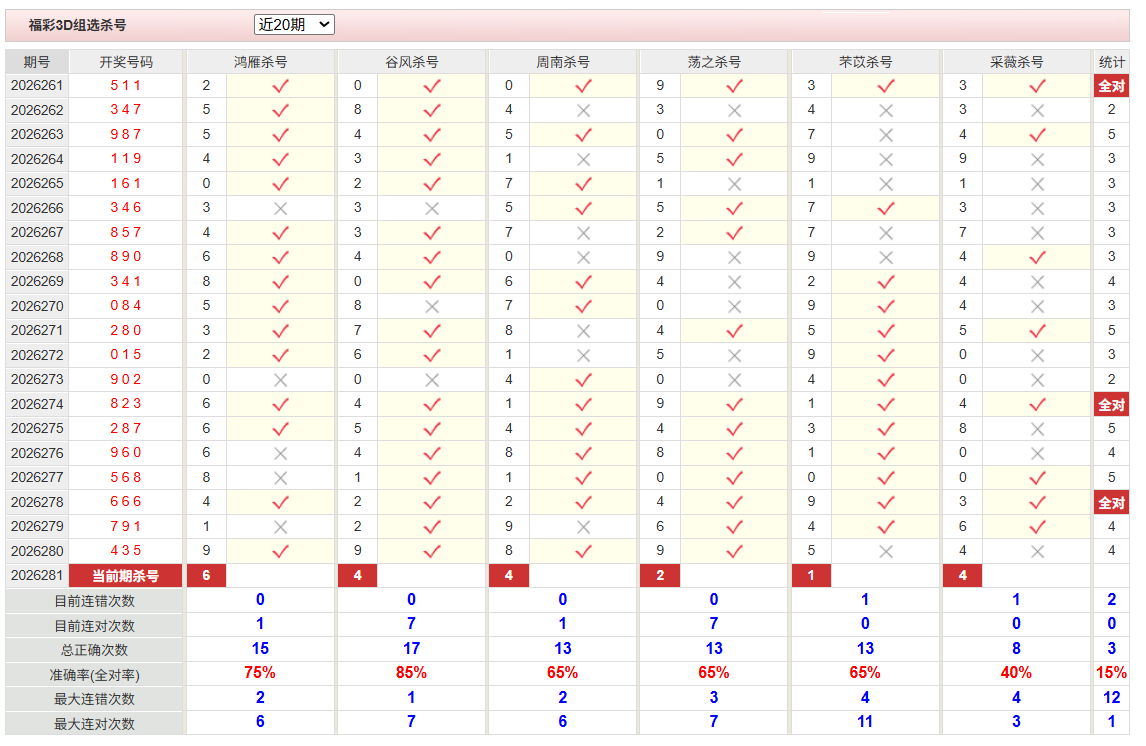Click the 85% accuracy value
Image resolution: width=1146 pixels, height=746 pixels.
tap(411, 673)
